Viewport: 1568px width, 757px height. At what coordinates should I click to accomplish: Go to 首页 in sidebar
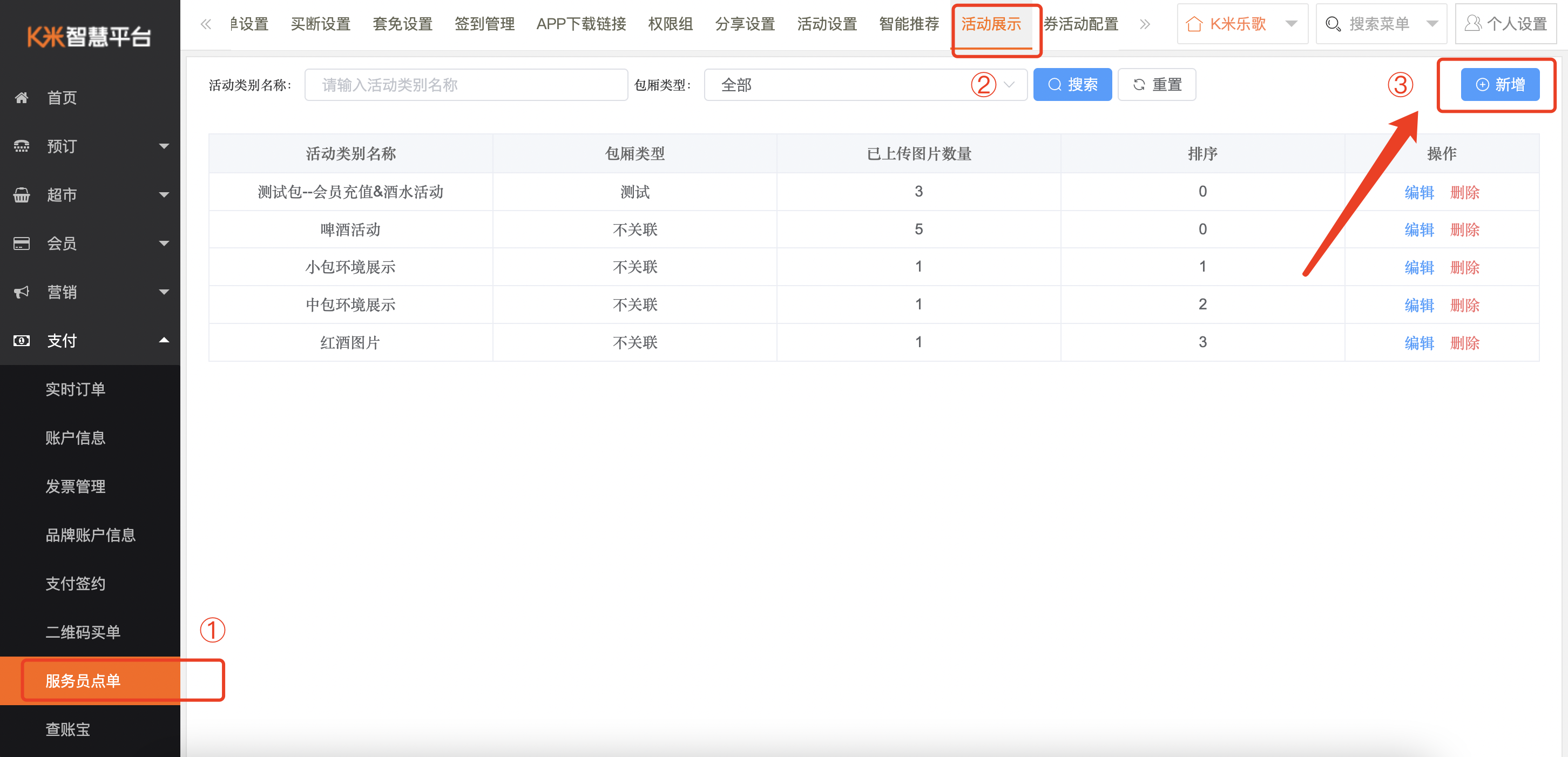[90, 97]
